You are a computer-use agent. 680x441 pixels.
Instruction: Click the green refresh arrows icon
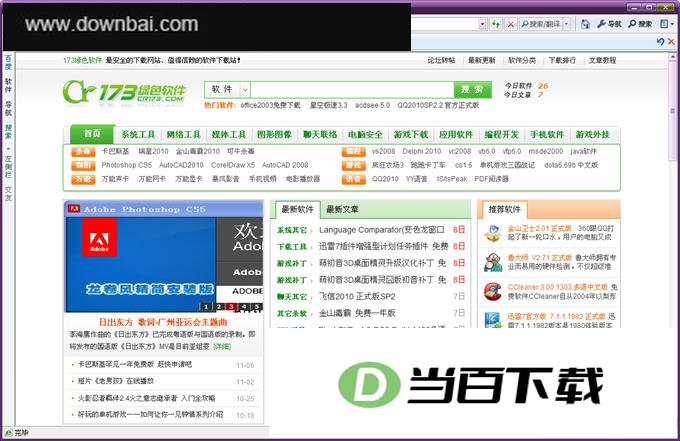click(496, 24)
